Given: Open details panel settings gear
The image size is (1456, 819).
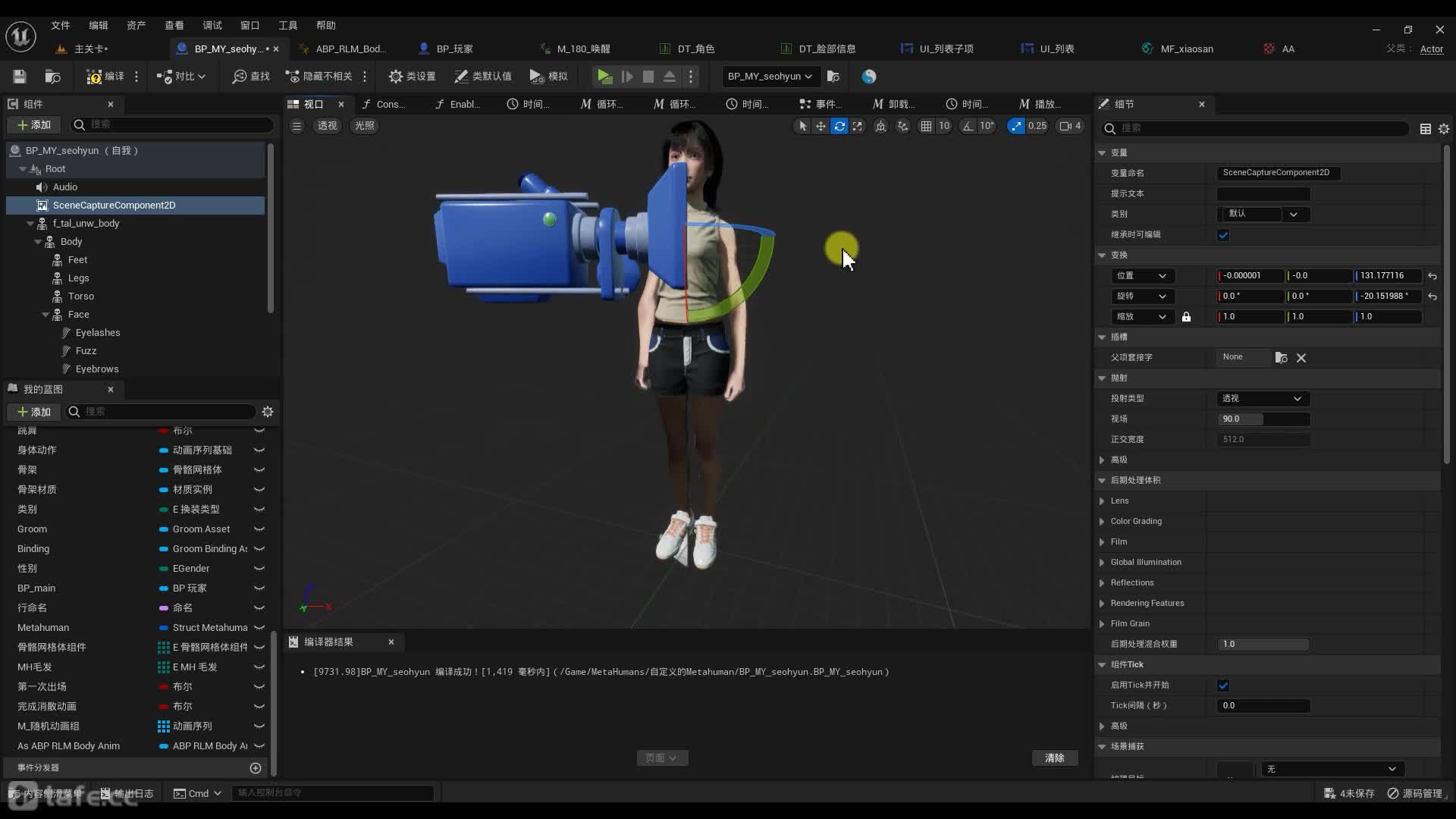Looking at the screenshot, I should tap(1444, 129).
